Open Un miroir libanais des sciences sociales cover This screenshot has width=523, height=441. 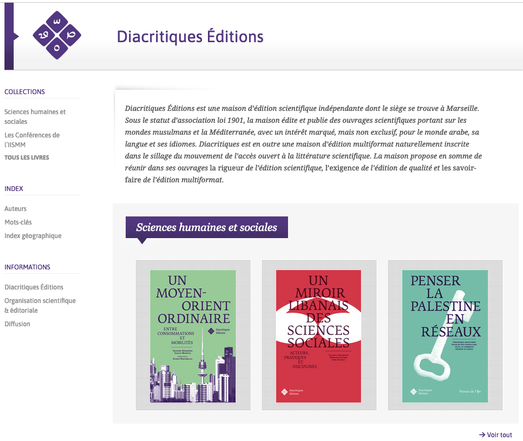point(319,336)
